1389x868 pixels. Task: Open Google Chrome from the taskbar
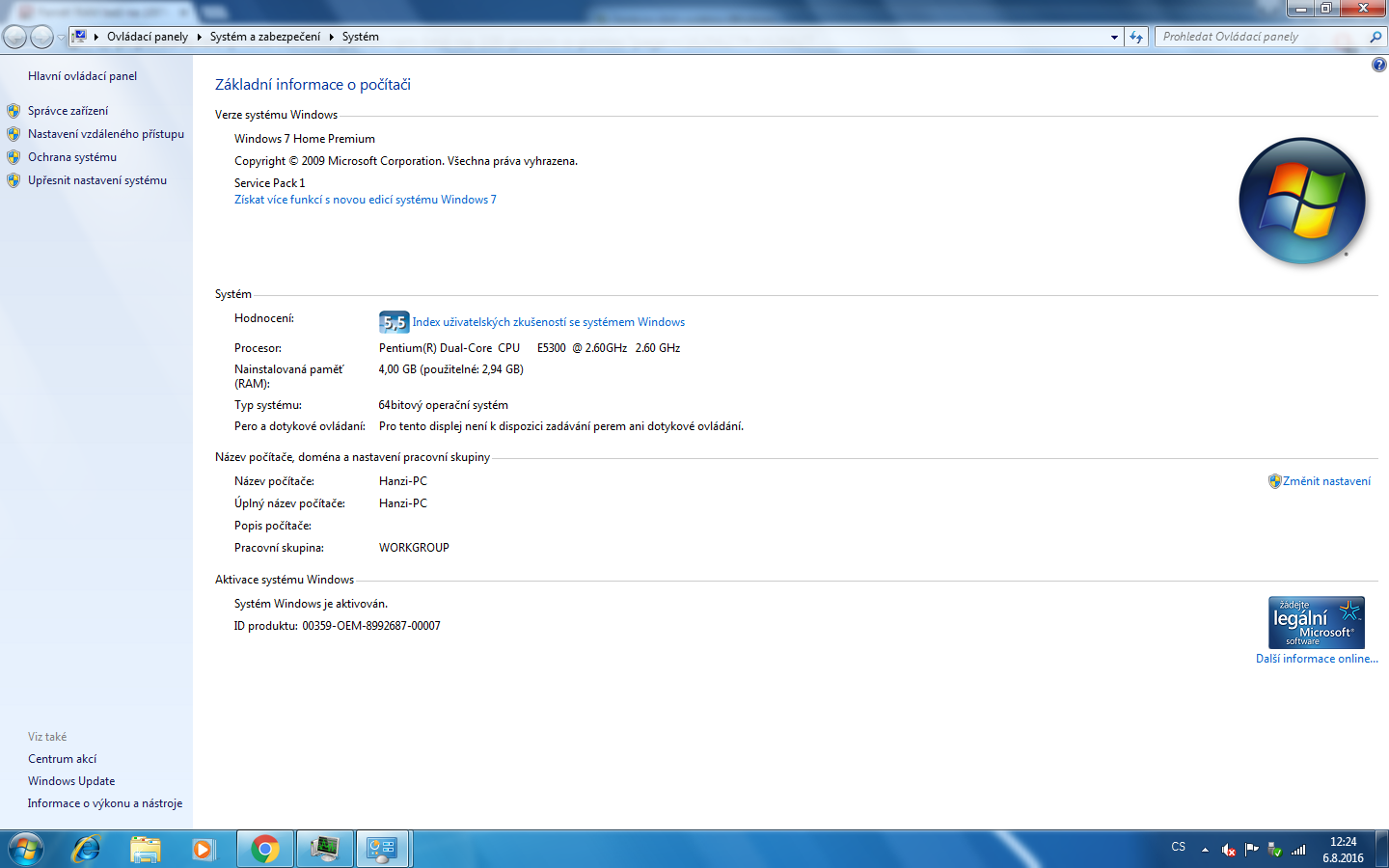[x=264, y=850]
